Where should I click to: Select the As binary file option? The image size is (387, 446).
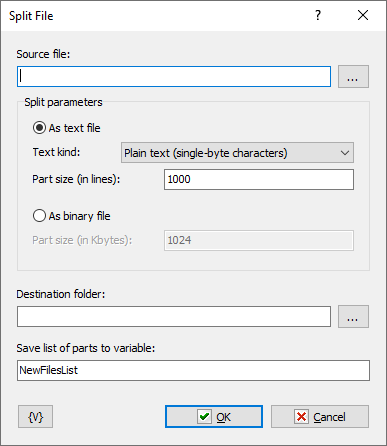(71, 216)
